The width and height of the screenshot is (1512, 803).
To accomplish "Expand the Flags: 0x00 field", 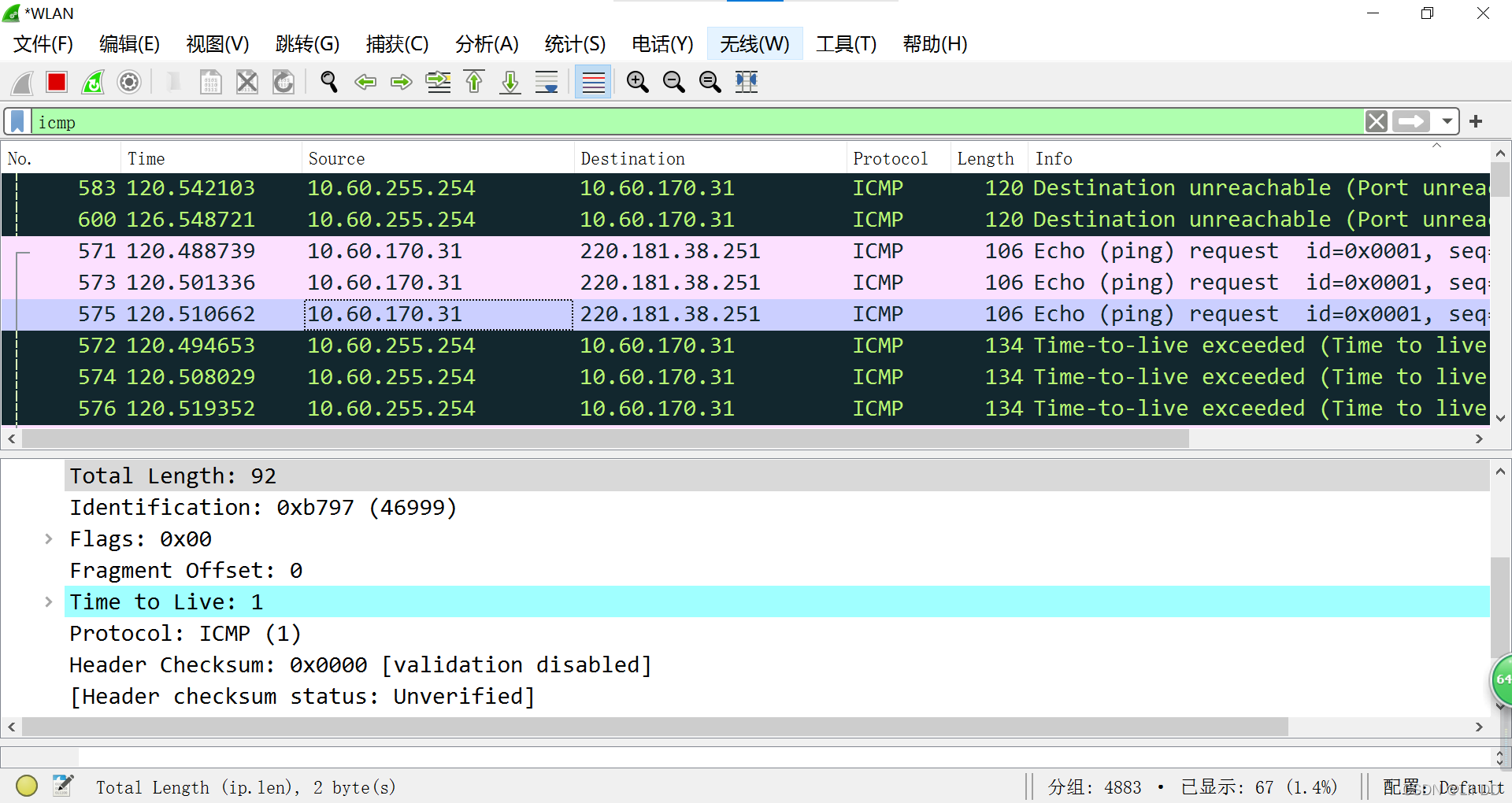I will click(49, 539).
